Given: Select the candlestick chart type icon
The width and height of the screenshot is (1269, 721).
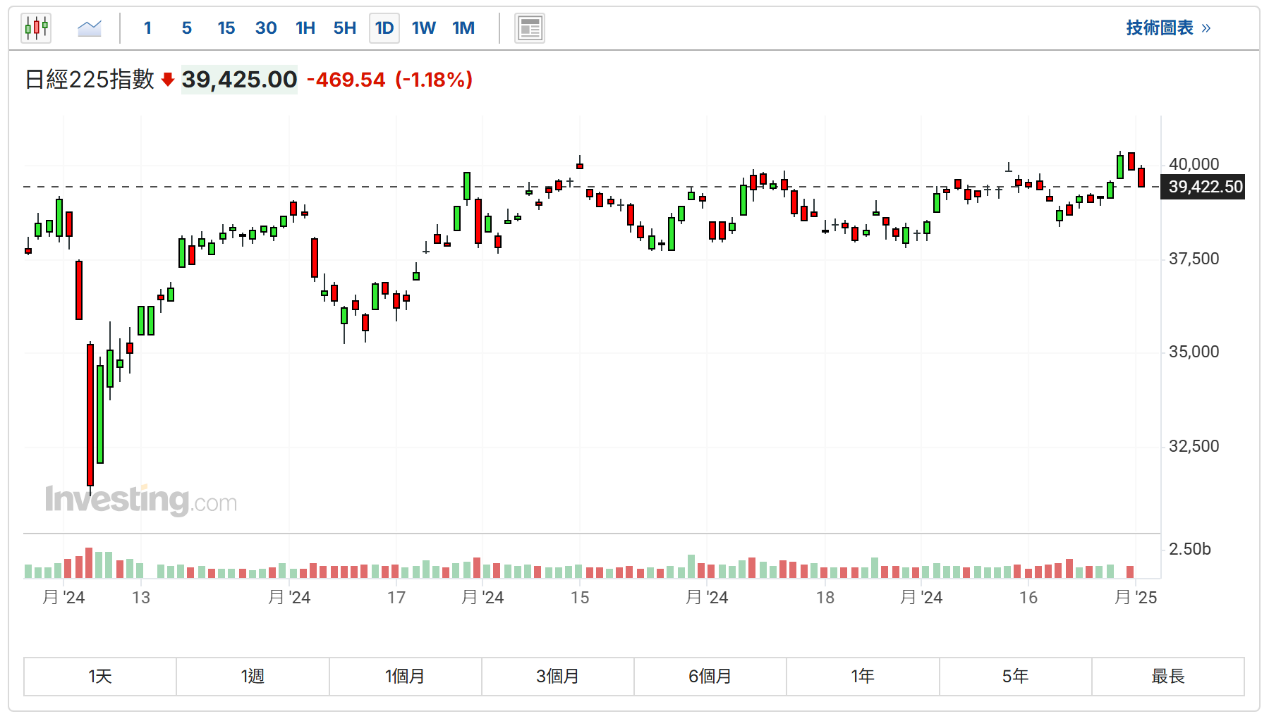Looking at the screenshot, I should click(36, 28).
